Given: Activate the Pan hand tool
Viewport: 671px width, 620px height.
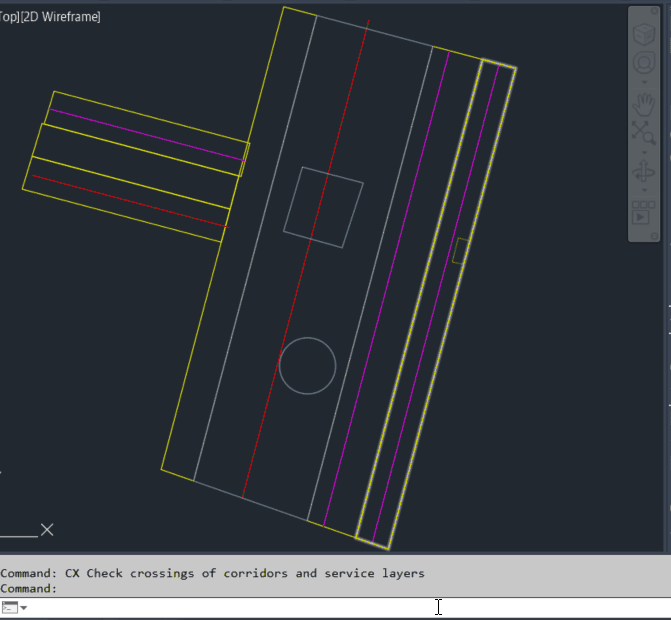Looking at the screenshot, I should (x=643, y=103).
